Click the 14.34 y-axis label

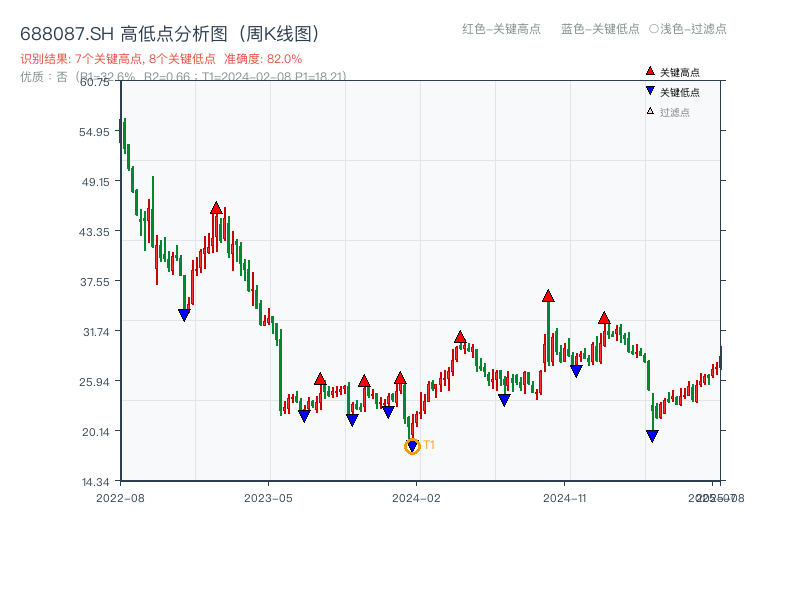(x=95, y=482)
